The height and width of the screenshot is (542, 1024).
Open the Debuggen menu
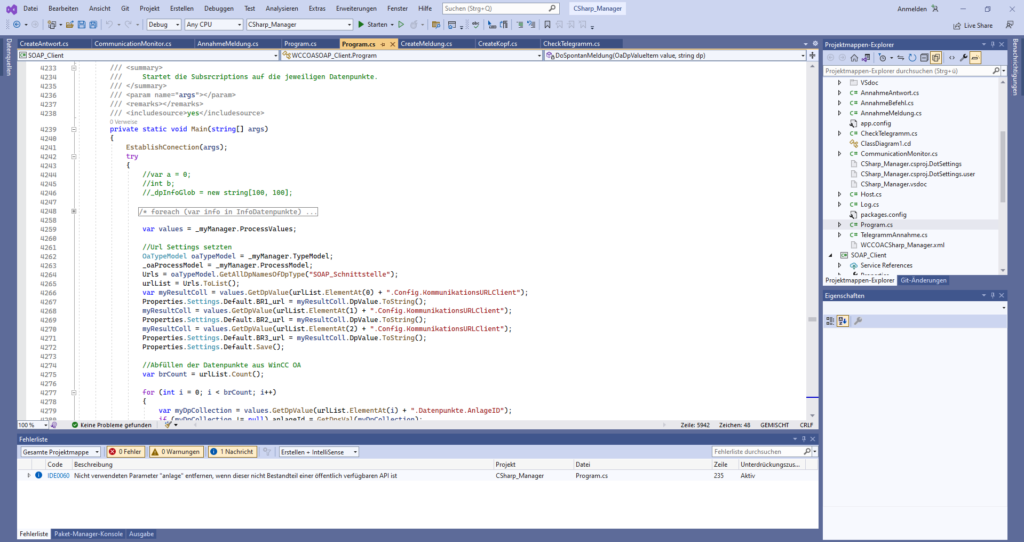[x=219, y=8]
